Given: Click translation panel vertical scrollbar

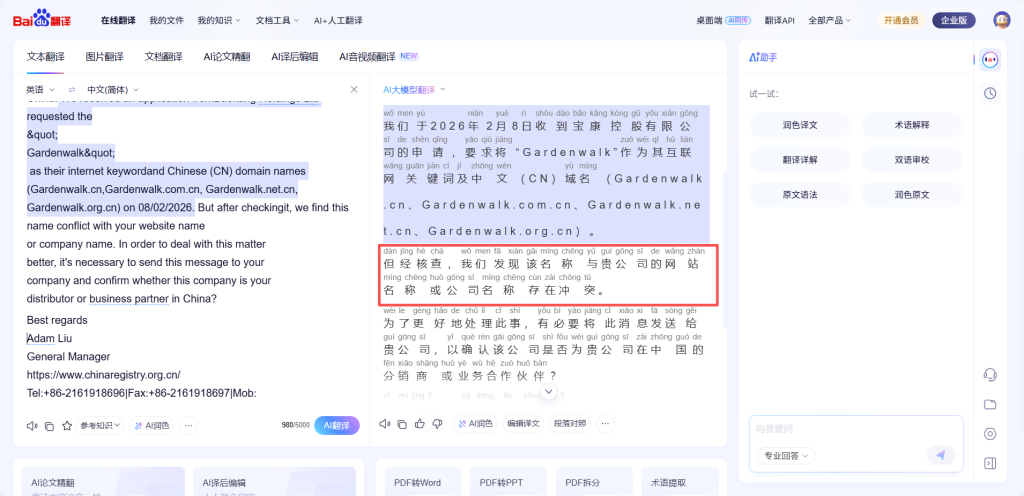Looking at the screenshot, I should [x=723, y=248].
